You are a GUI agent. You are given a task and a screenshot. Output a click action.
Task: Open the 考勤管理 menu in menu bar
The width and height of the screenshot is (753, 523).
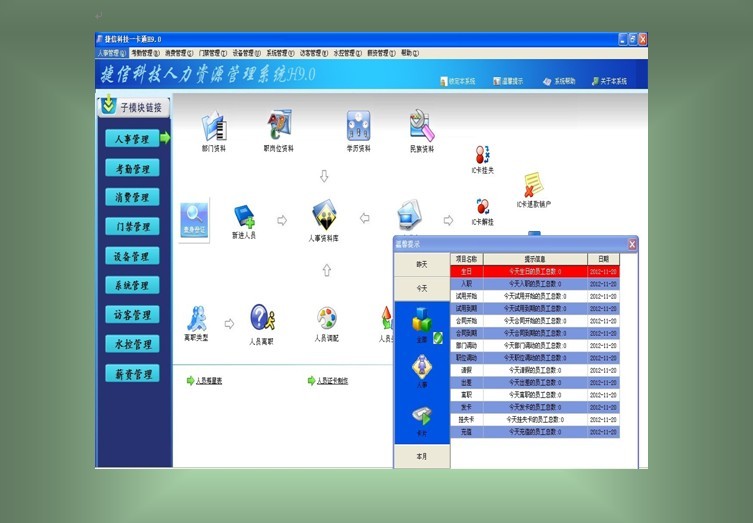[x=145, y=53]
